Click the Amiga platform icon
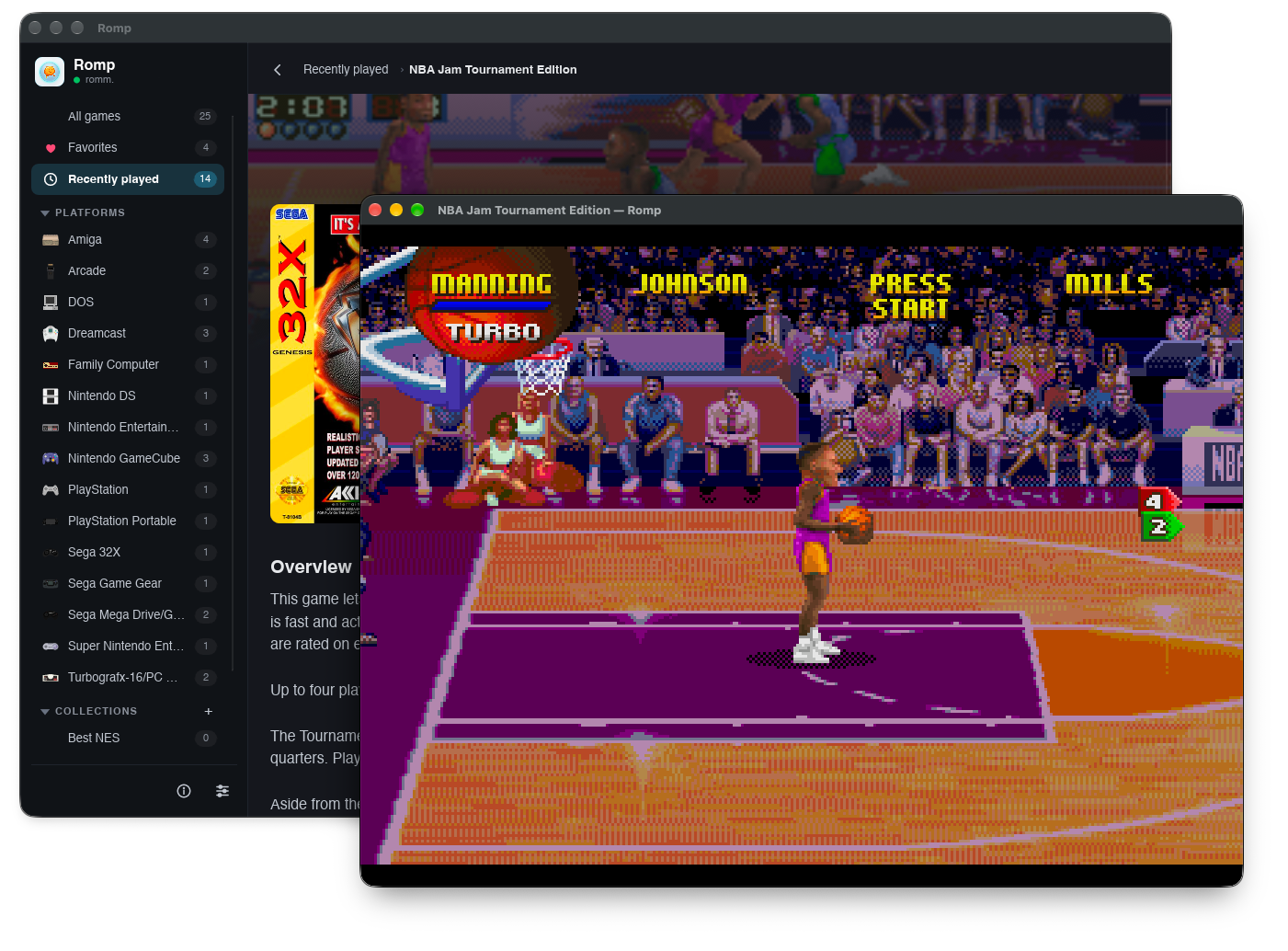This screenshot has height=951, width=1288. pos(51,240)
